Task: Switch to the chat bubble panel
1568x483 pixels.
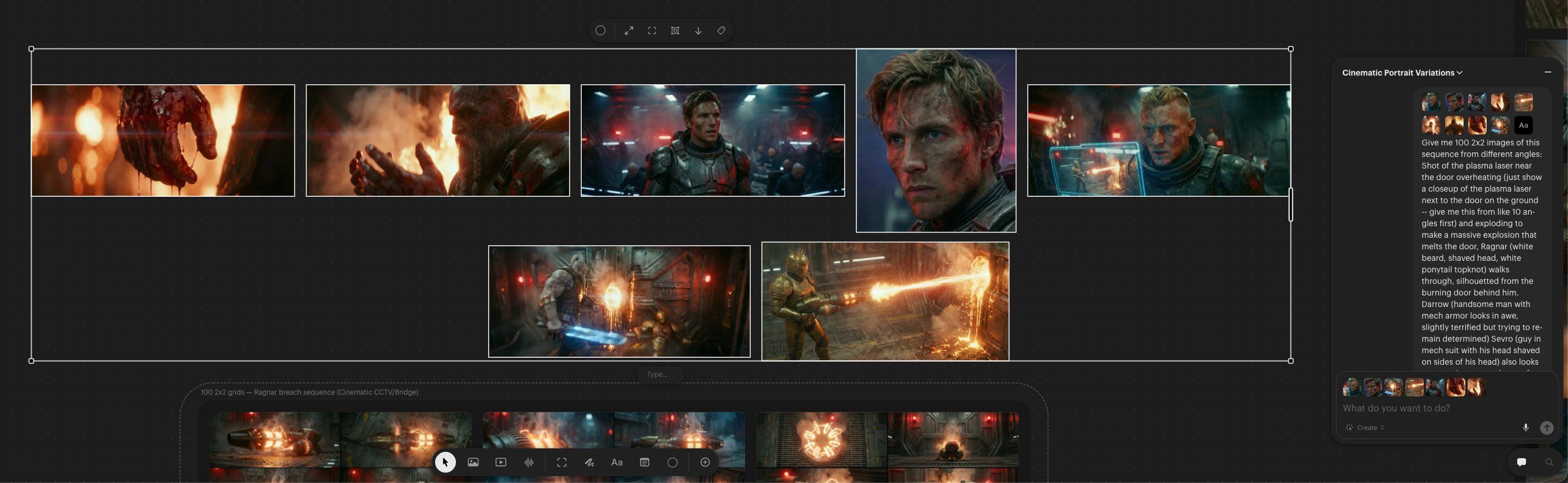Action: pos(1521,462)
